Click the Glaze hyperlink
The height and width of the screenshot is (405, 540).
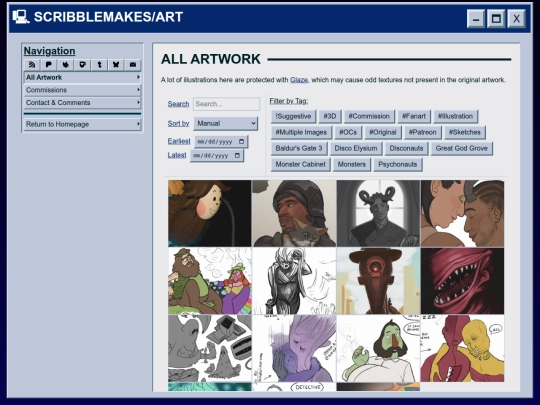point(299,80)
